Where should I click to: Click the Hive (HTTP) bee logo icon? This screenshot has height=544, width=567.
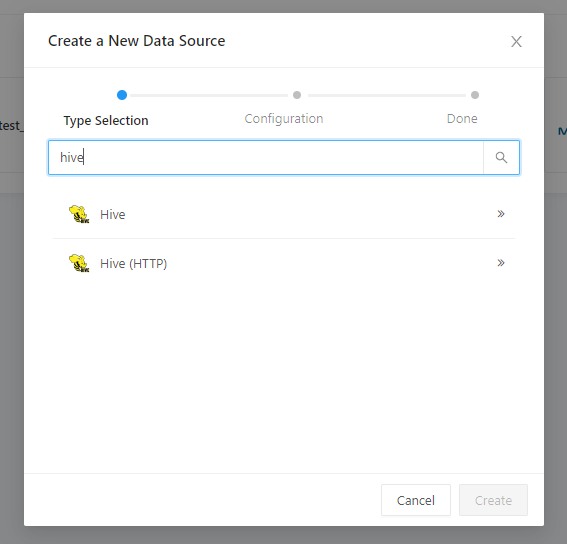79,263
